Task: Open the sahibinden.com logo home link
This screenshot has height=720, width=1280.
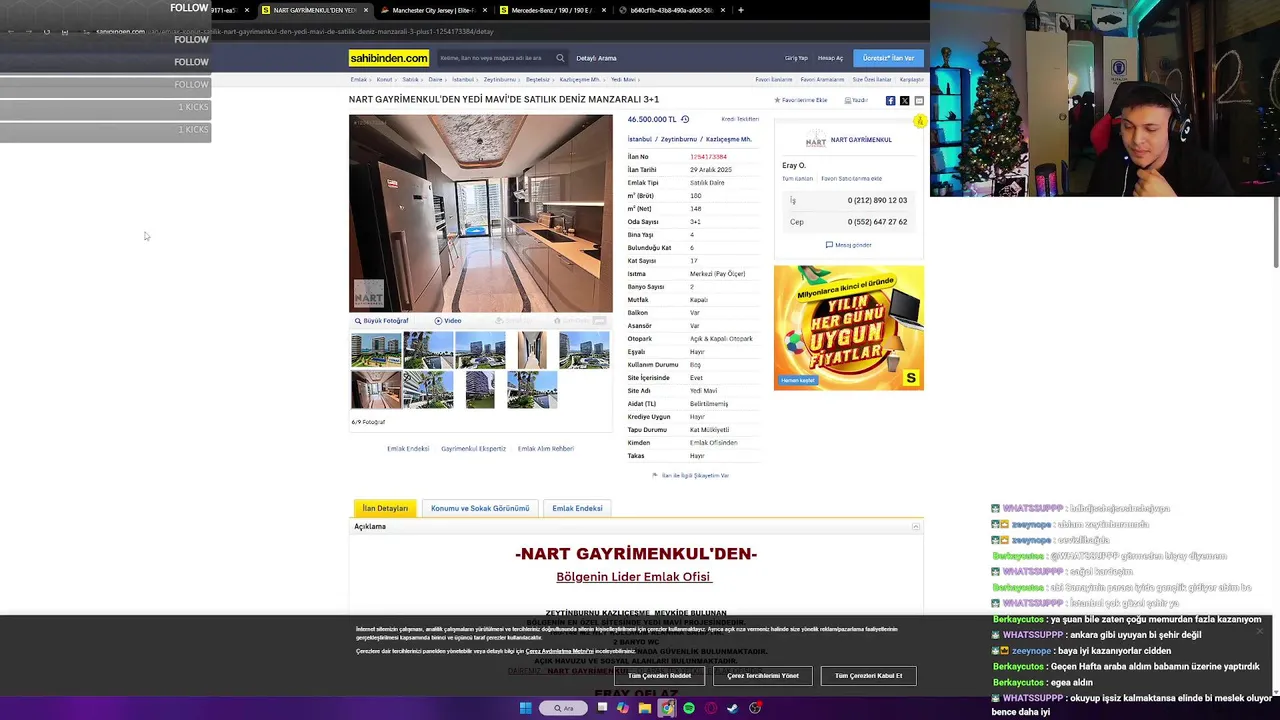Action: tap(389, 58)
